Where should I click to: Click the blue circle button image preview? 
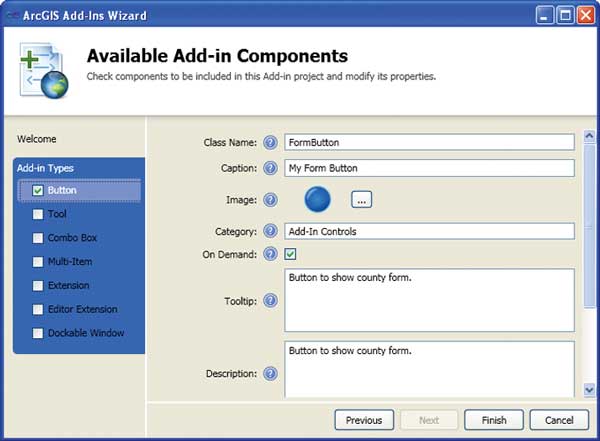[317, 199]
